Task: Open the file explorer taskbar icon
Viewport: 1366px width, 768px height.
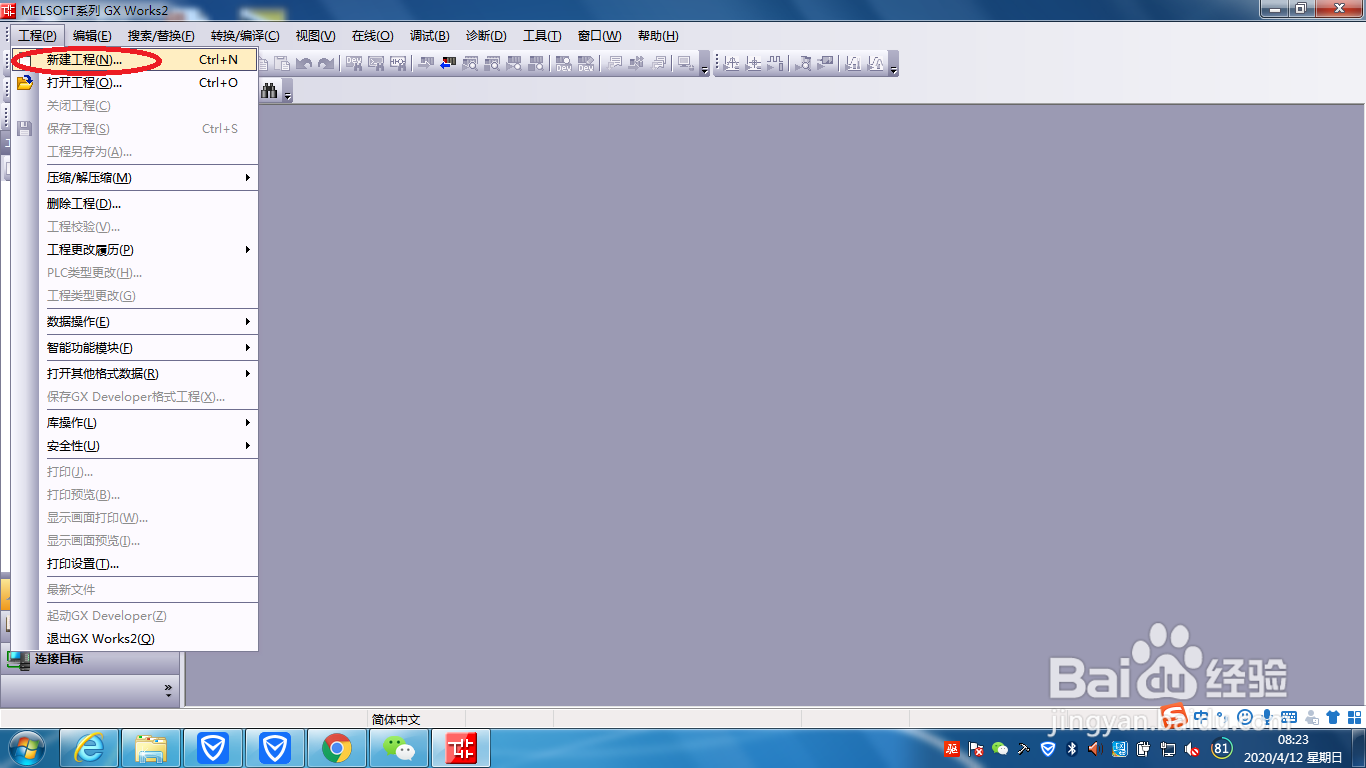Action: click(x=151, y=748)
